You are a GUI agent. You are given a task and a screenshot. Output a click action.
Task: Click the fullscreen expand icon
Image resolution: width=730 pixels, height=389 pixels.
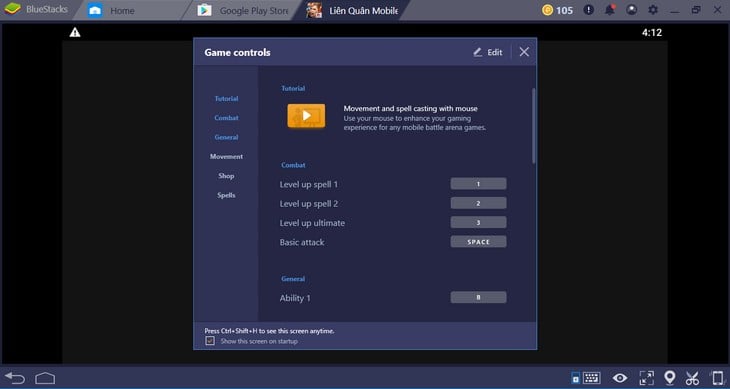click(646, 378)
